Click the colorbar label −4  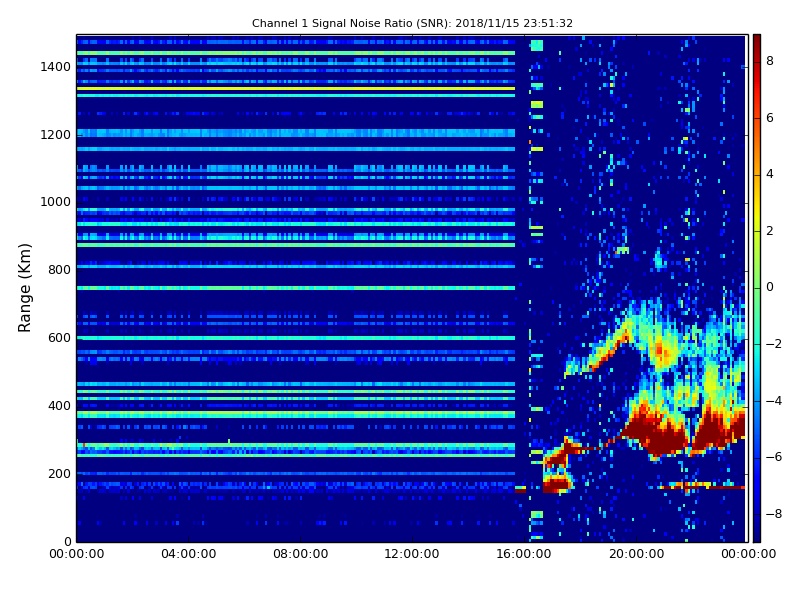point(773,401)
